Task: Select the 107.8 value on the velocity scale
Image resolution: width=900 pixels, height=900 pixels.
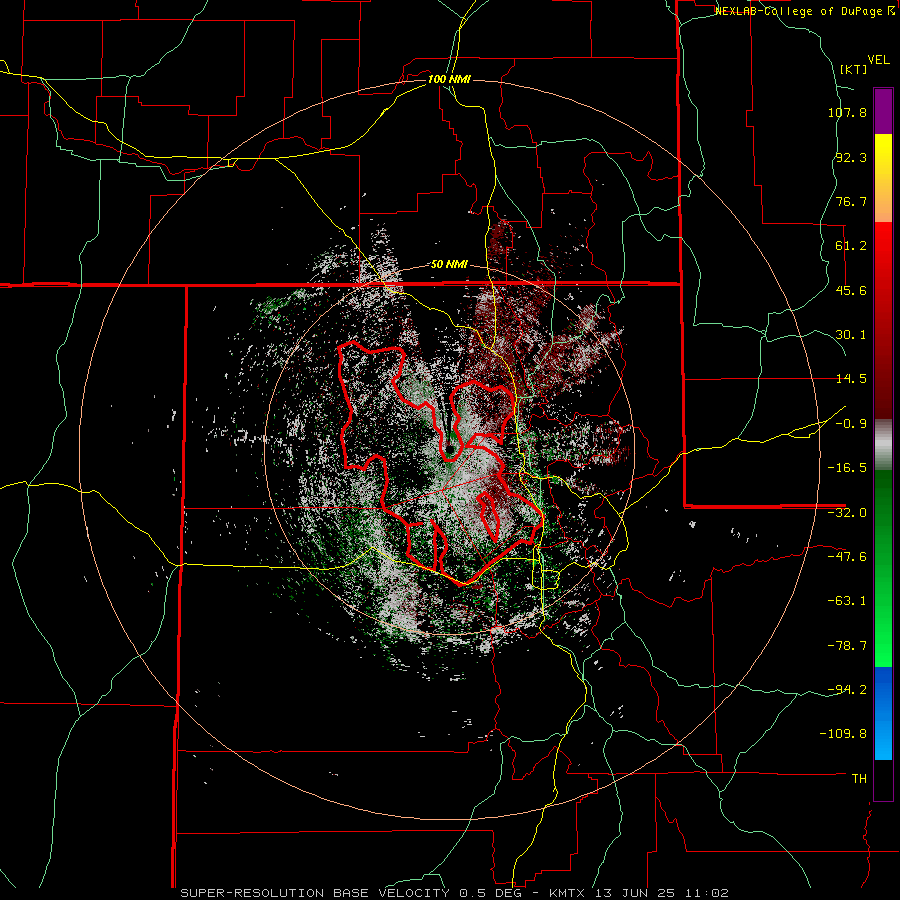Action: point(847,112)
